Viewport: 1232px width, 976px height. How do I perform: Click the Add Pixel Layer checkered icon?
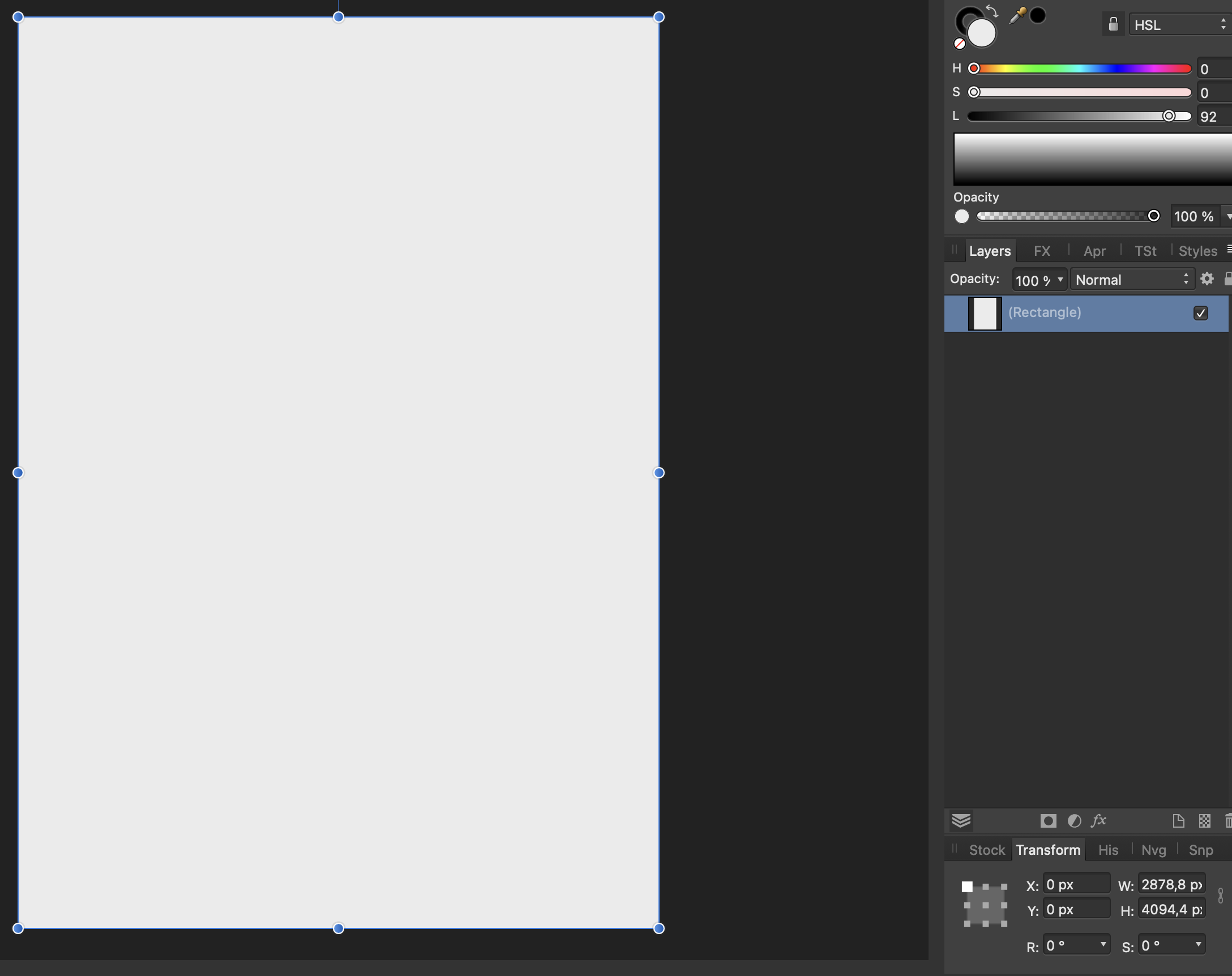pyautogui.click(x=1204, y=821)
